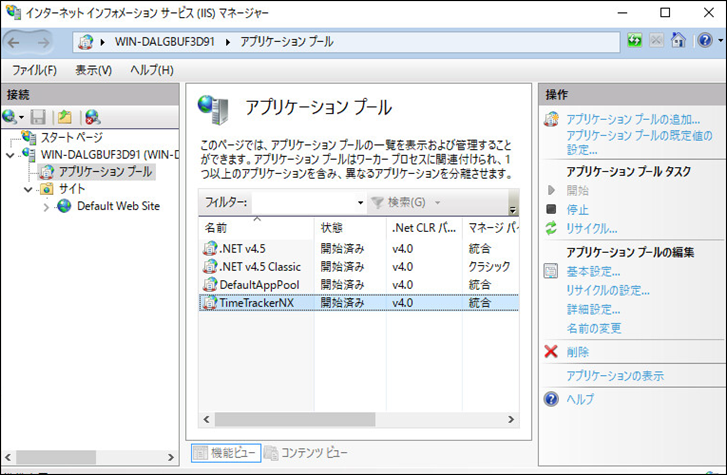Click the refresh page icon in address bar

coord(635,41)
